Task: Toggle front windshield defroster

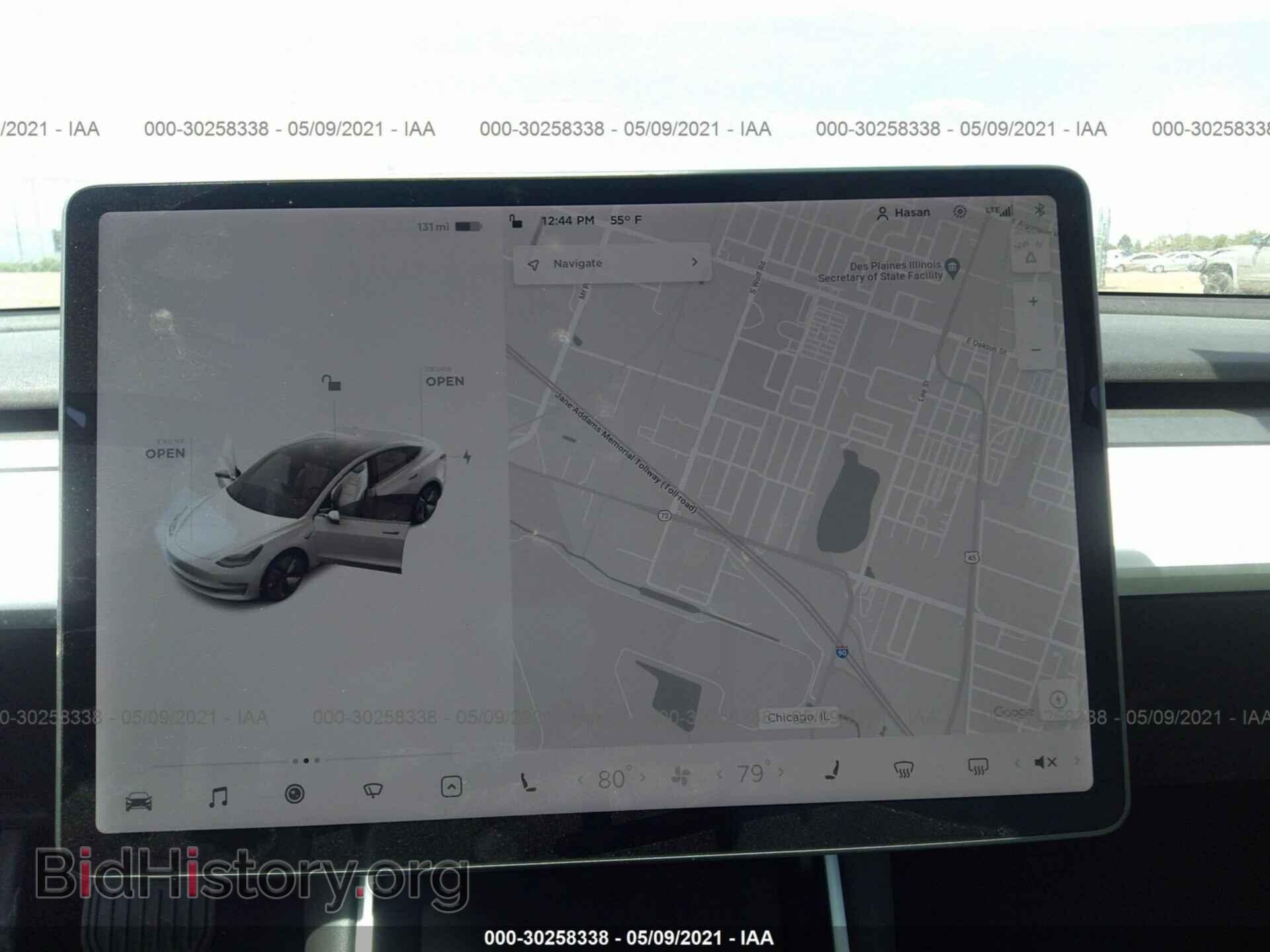Action: [x=903, y=769]
